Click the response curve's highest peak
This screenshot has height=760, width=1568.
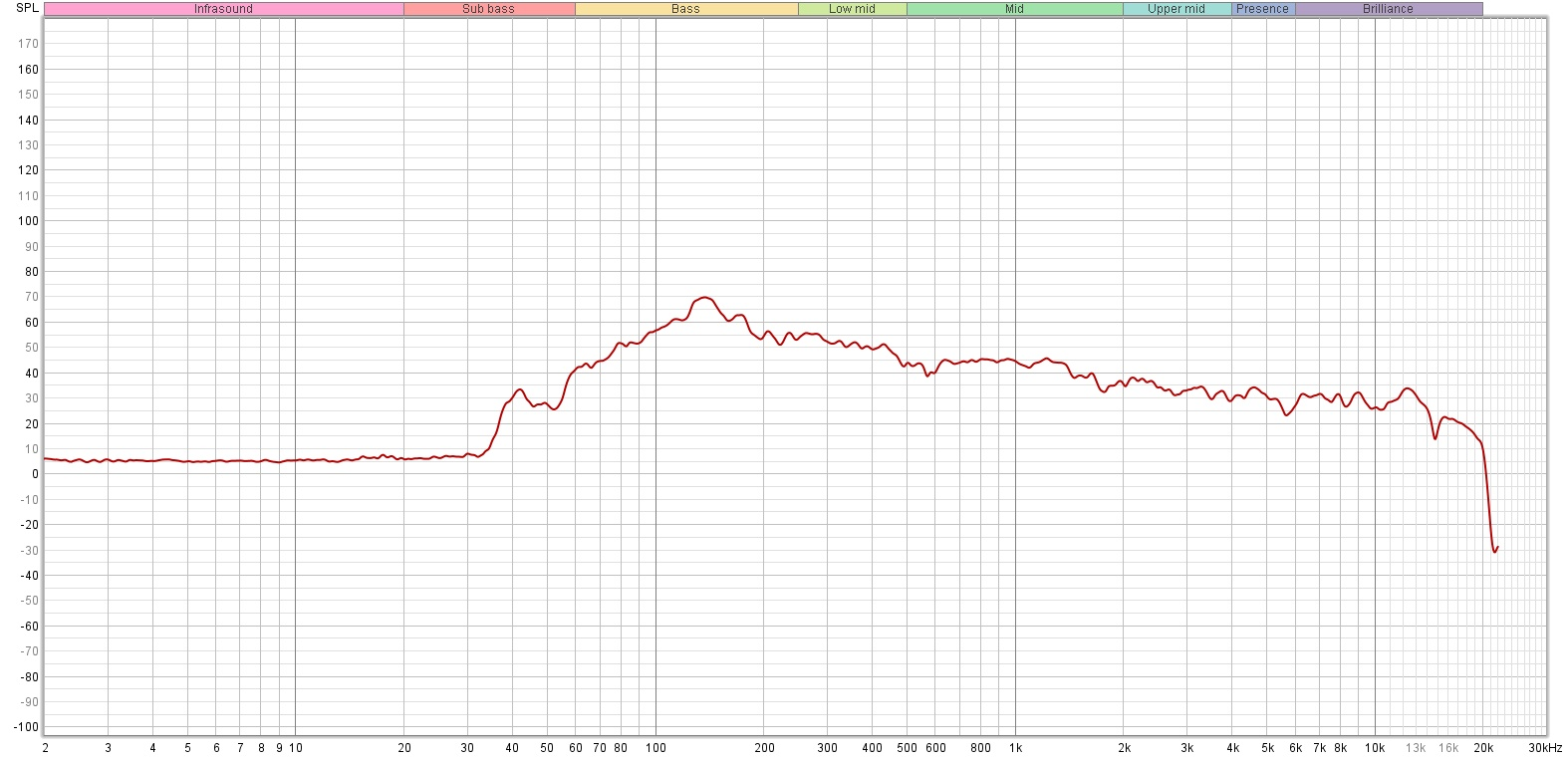coord(704,297)
